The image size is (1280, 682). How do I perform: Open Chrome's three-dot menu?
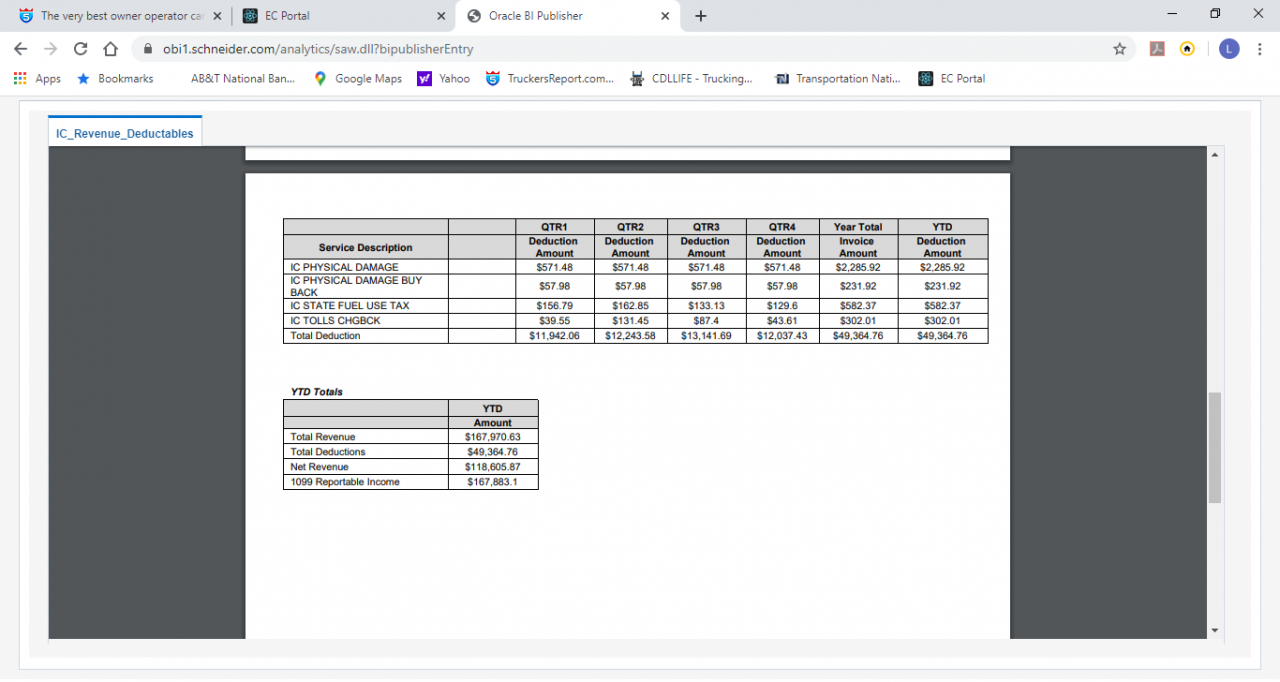pyautogui.click(x=1260, y=49)
